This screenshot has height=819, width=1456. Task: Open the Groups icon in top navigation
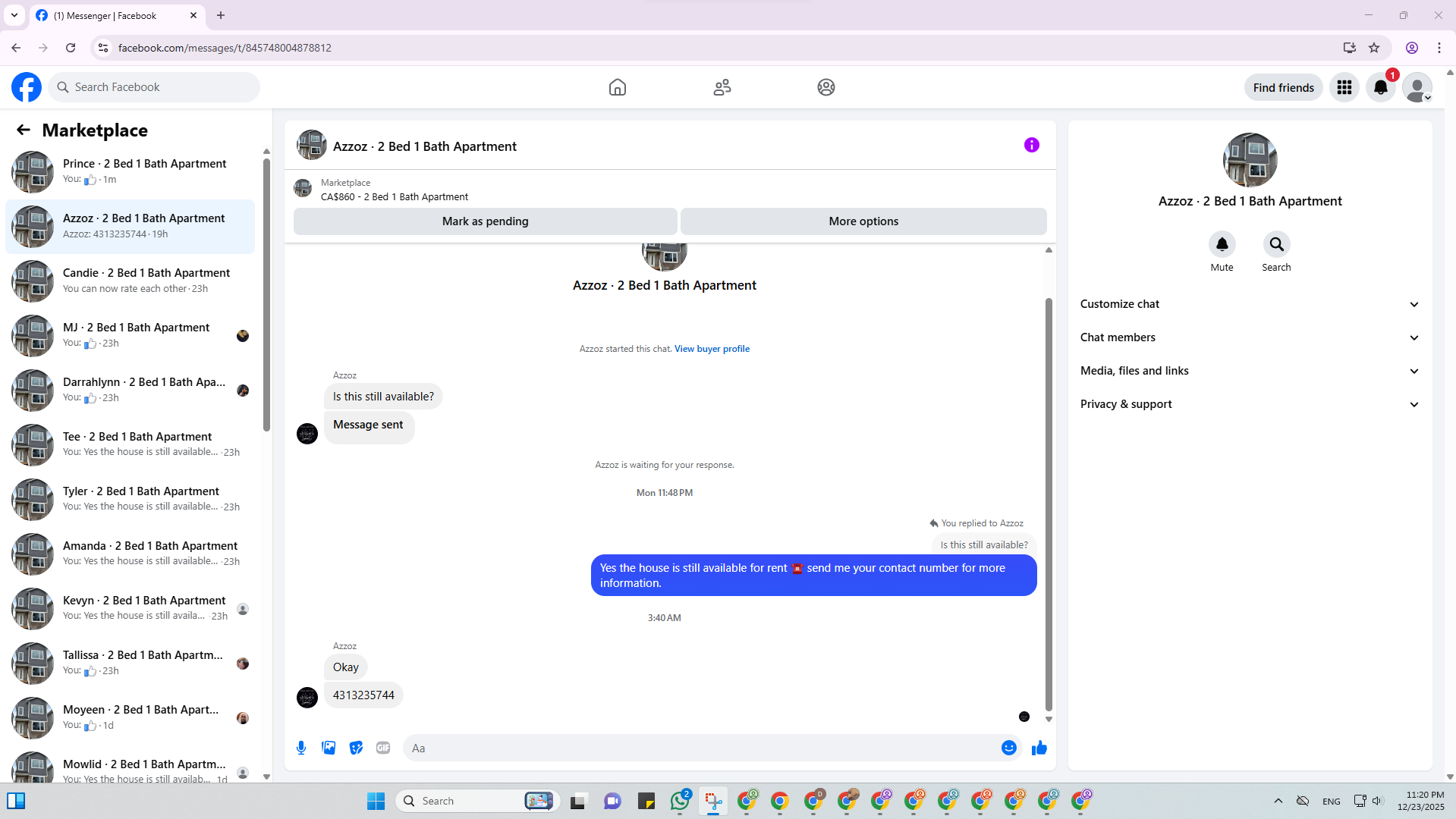tap(826, 87)
